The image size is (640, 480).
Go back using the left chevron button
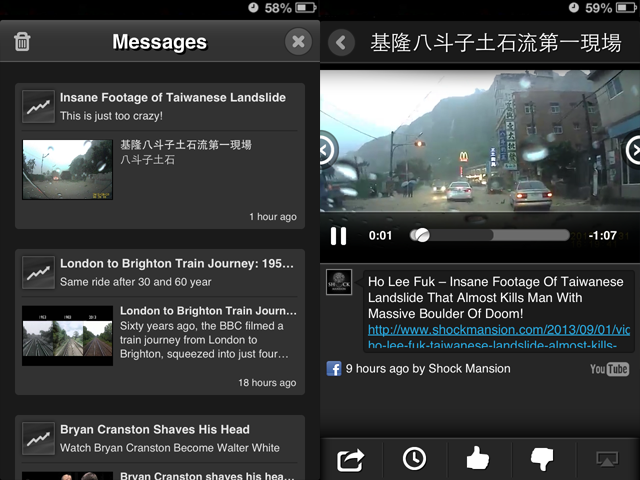(x=341, y=42)
